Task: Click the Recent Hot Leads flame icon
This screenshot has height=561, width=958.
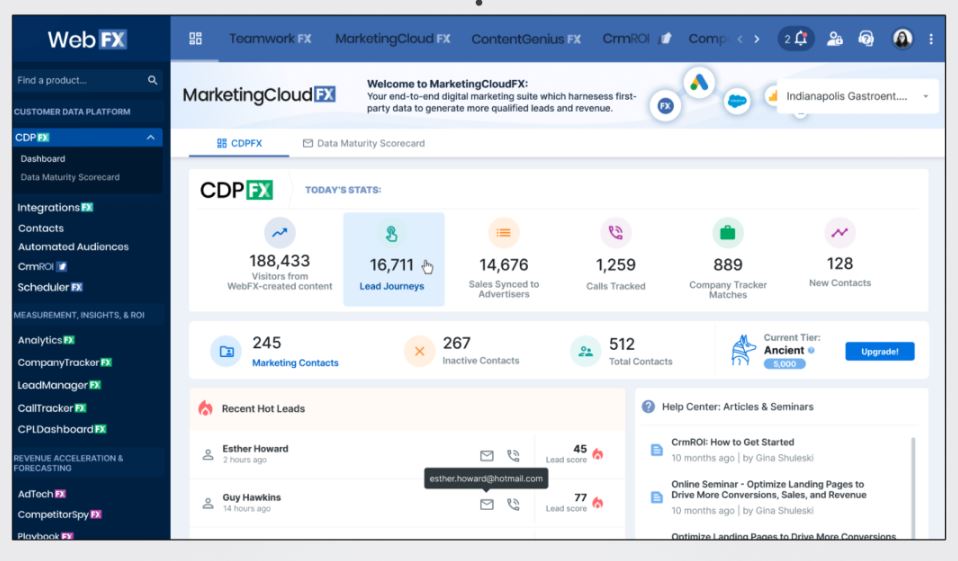Action: tap(205, 408)
